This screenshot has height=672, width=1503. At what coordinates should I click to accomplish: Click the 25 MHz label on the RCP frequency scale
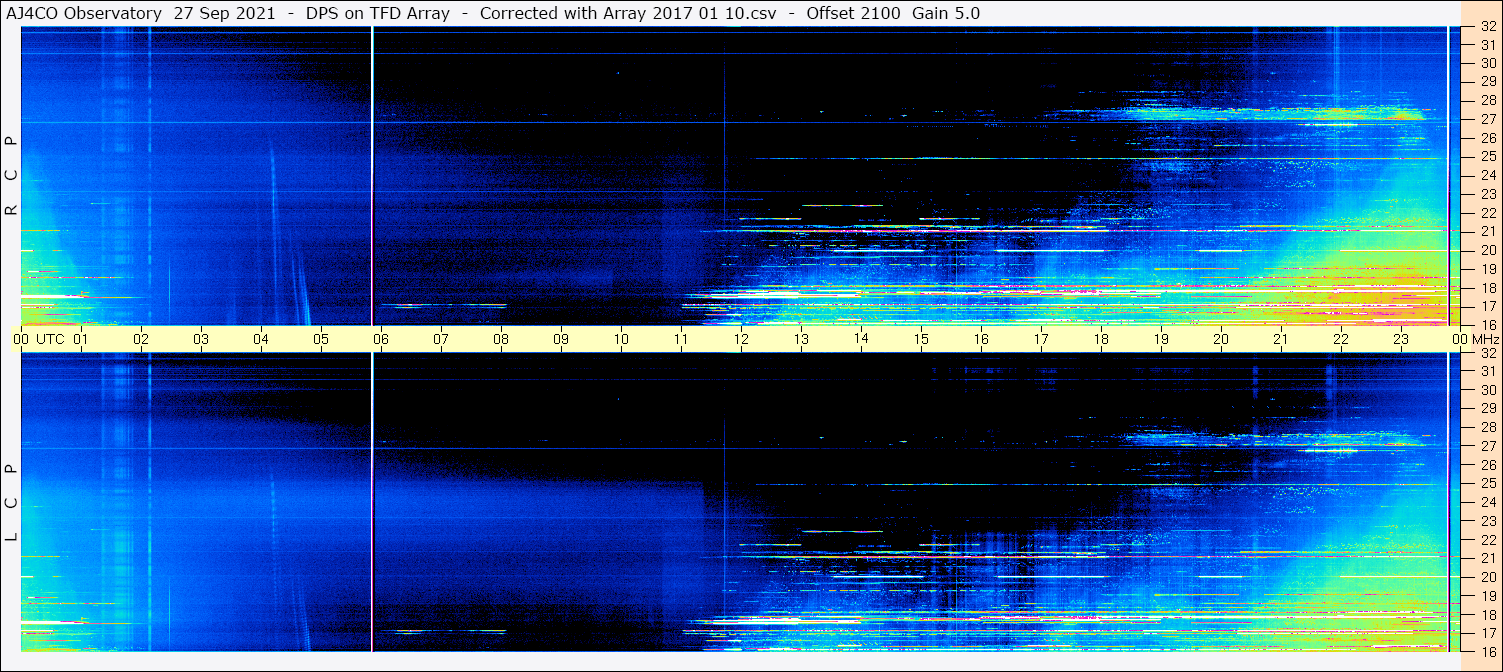(x=1488, y=156)
